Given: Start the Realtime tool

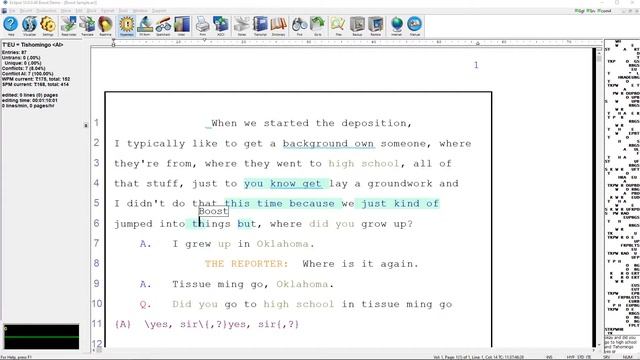Looking at the screenshot, I should (x=105, y=26).
